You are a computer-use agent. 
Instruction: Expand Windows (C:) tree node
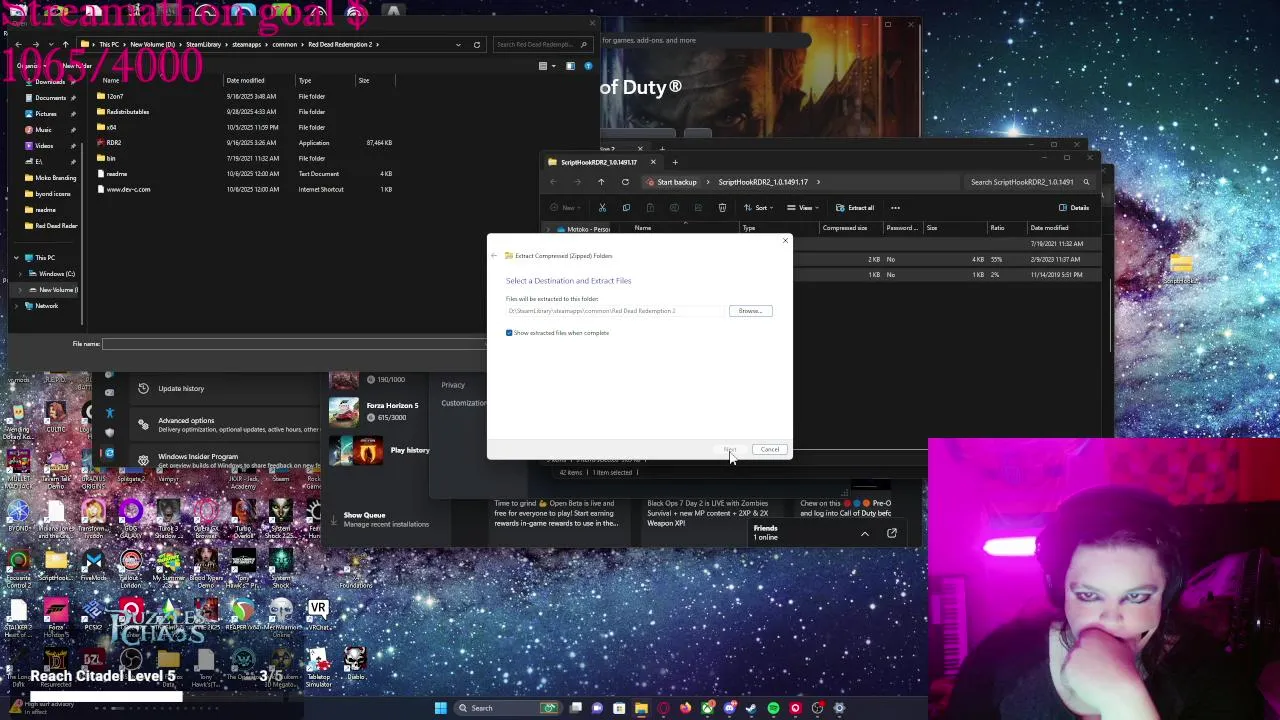click(22, 274)
